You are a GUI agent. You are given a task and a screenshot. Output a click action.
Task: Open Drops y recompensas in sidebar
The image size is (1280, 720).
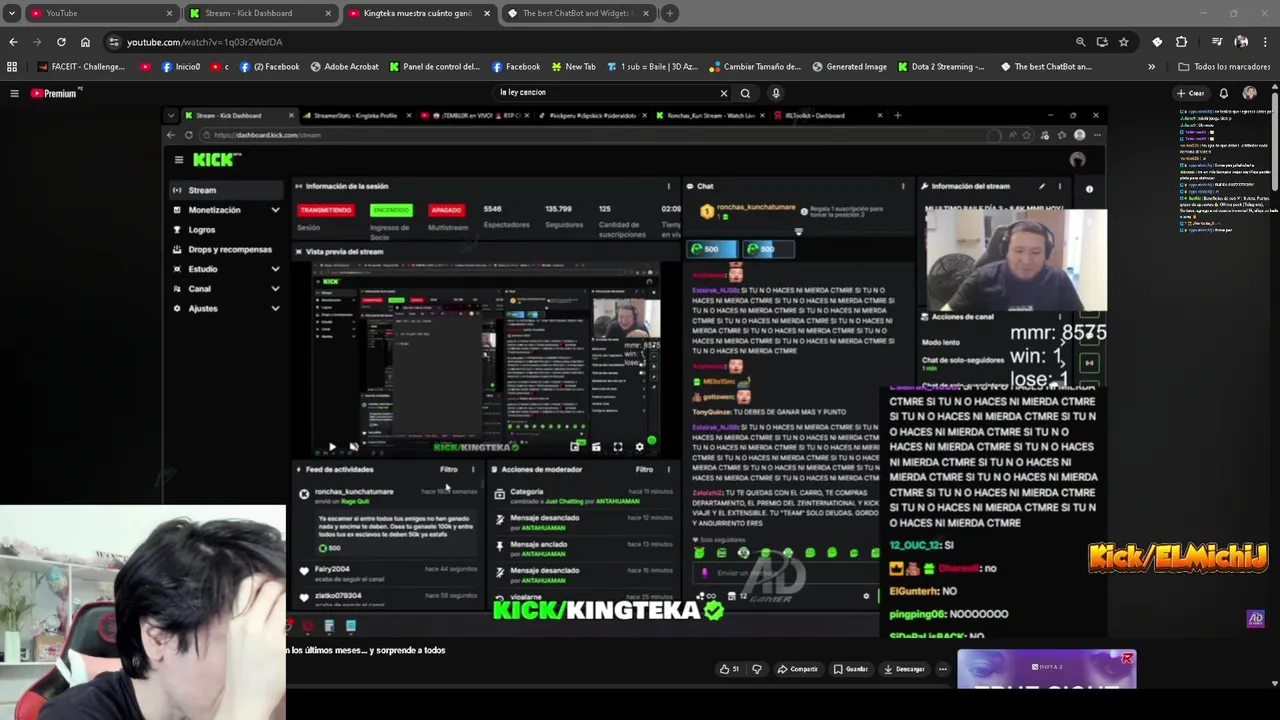pyautogui.click(x=229, y=249)
